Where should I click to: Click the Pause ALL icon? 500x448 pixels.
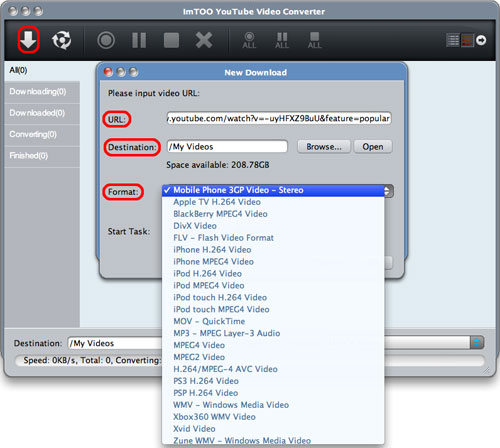282,40
